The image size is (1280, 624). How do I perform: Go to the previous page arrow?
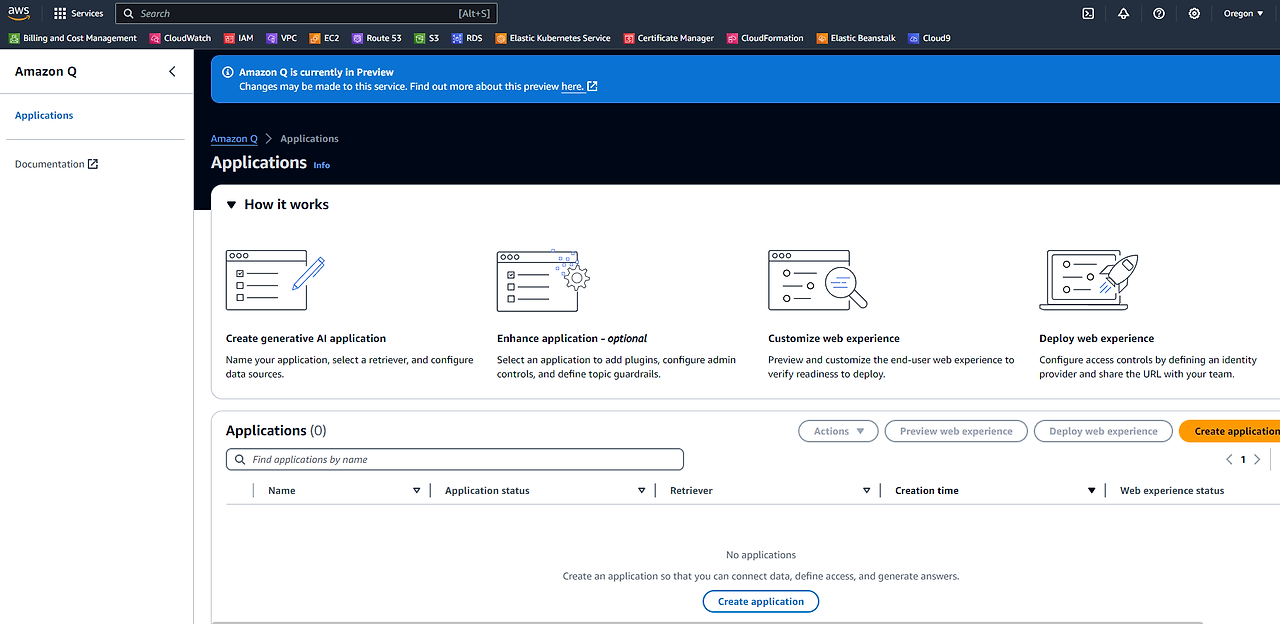pos(1229,459)
